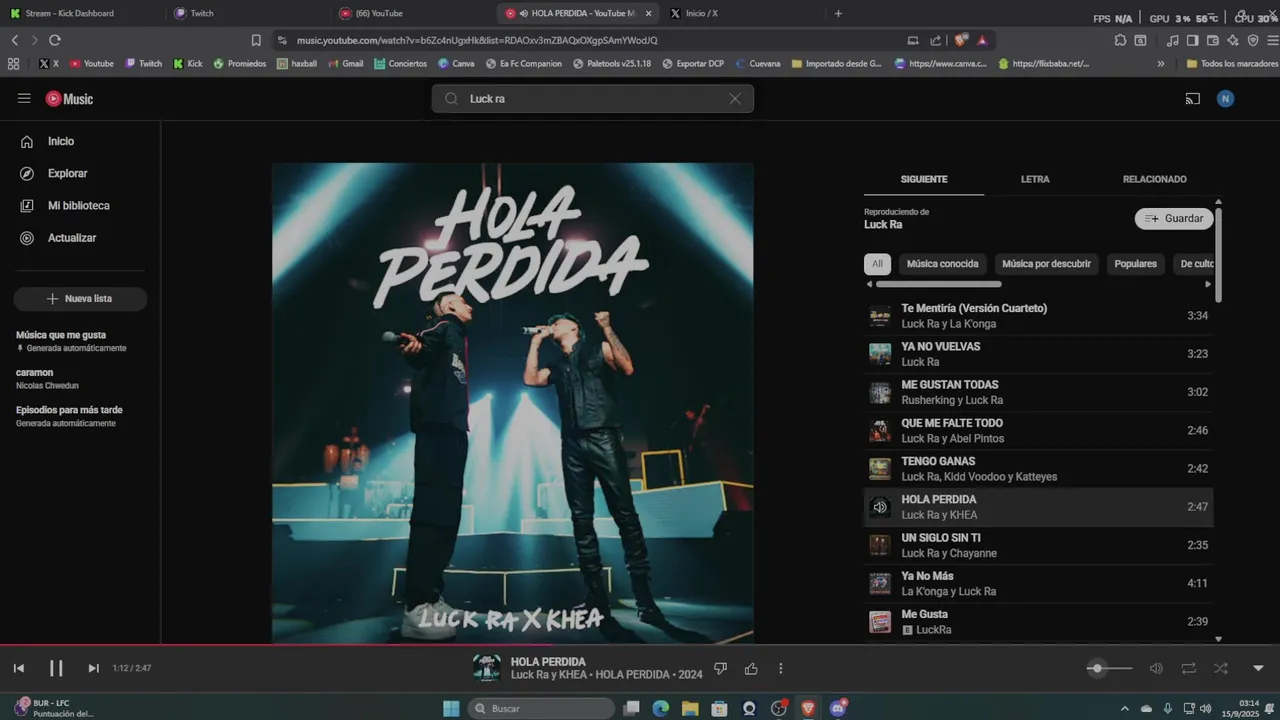Open the account avatar menu
This screenshot has height=720, width=1280.
click(1226, 98)
